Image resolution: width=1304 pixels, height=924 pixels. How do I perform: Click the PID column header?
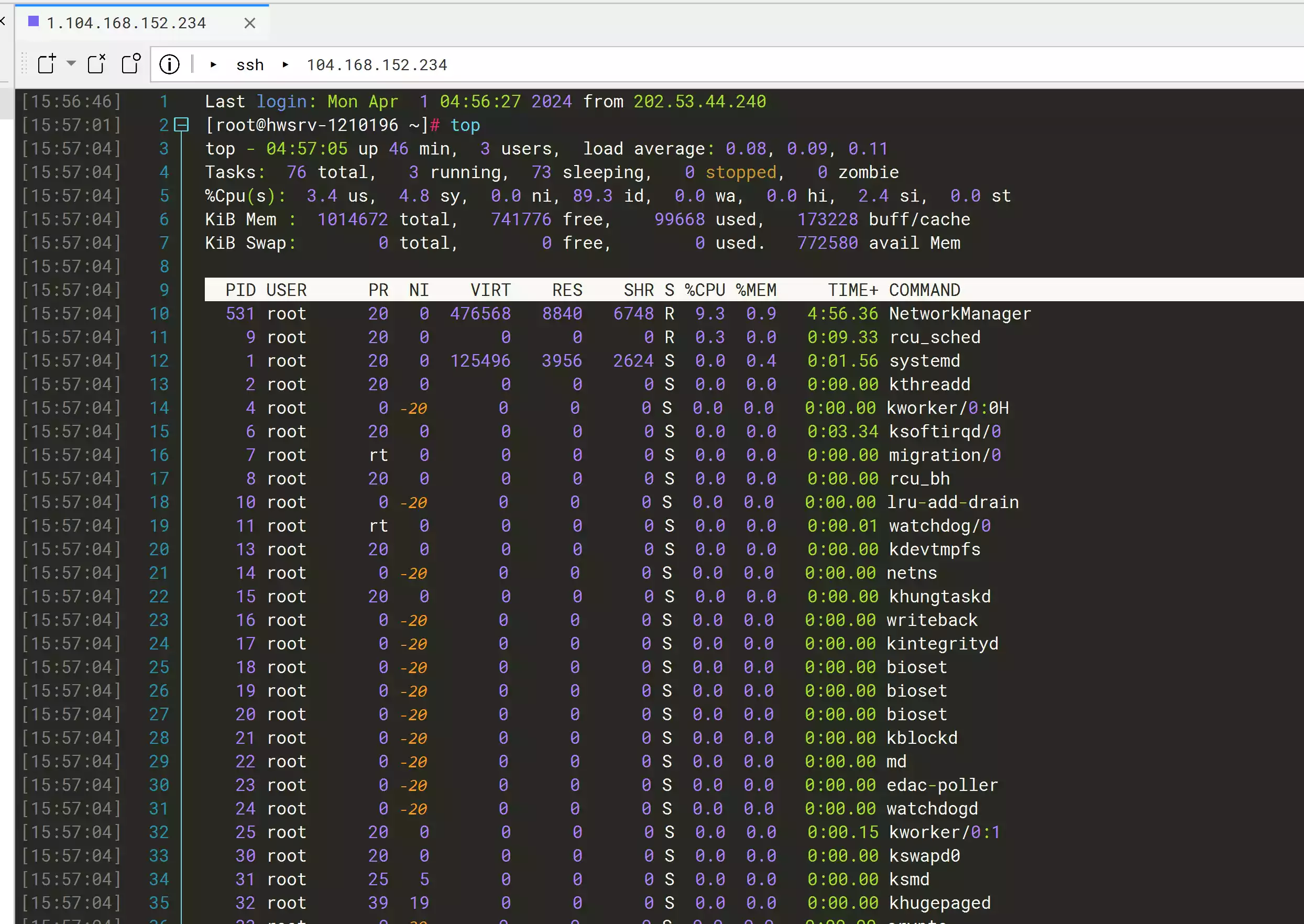(x=240, y=290)
